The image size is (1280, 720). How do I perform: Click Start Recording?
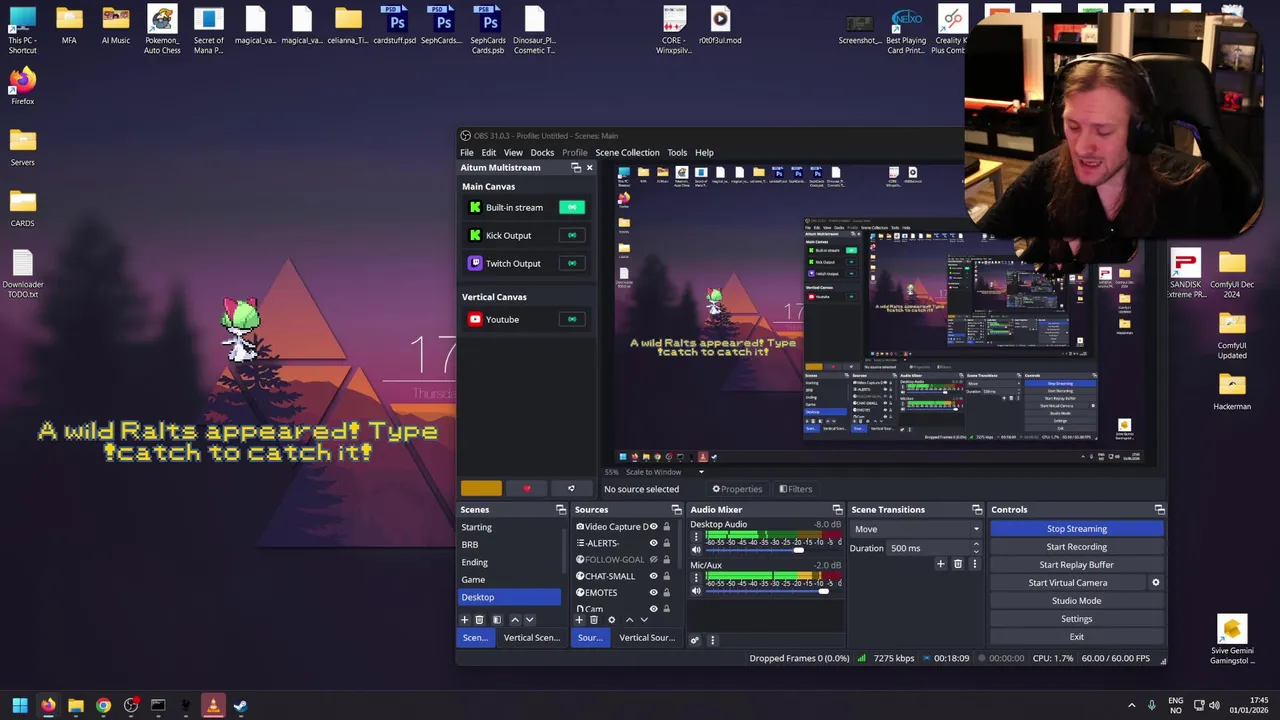point(1077,547)
